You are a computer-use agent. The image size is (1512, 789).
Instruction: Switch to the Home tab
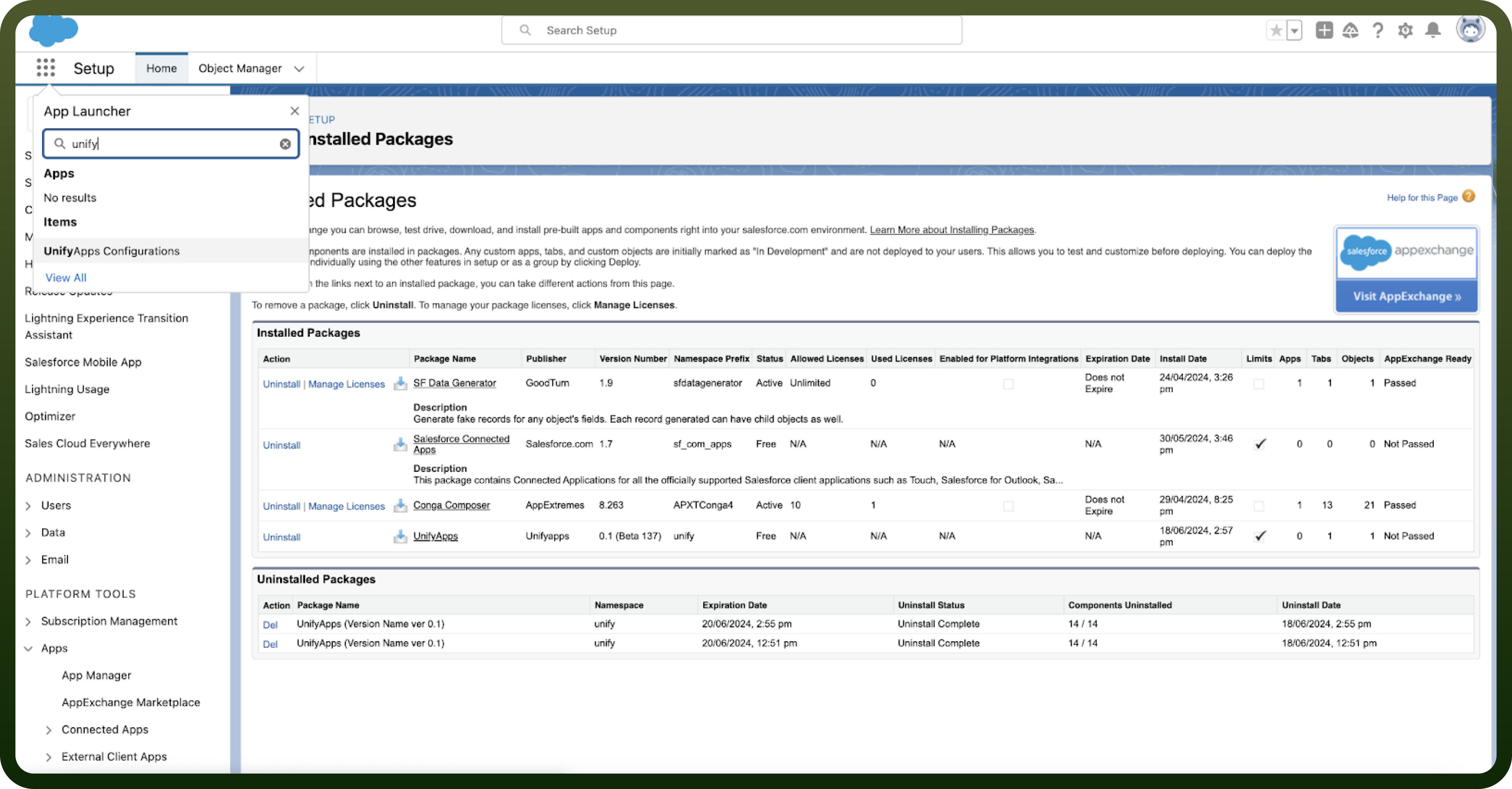pyautogui.click(x=161, y=68)
